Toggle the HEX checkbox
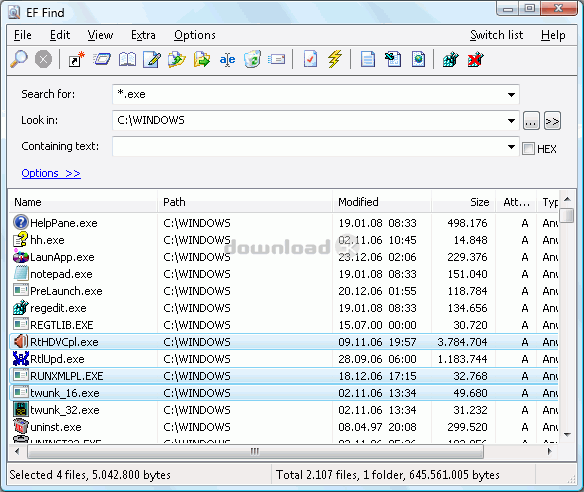This screenshot has width=584, height=492. [528, 149]
